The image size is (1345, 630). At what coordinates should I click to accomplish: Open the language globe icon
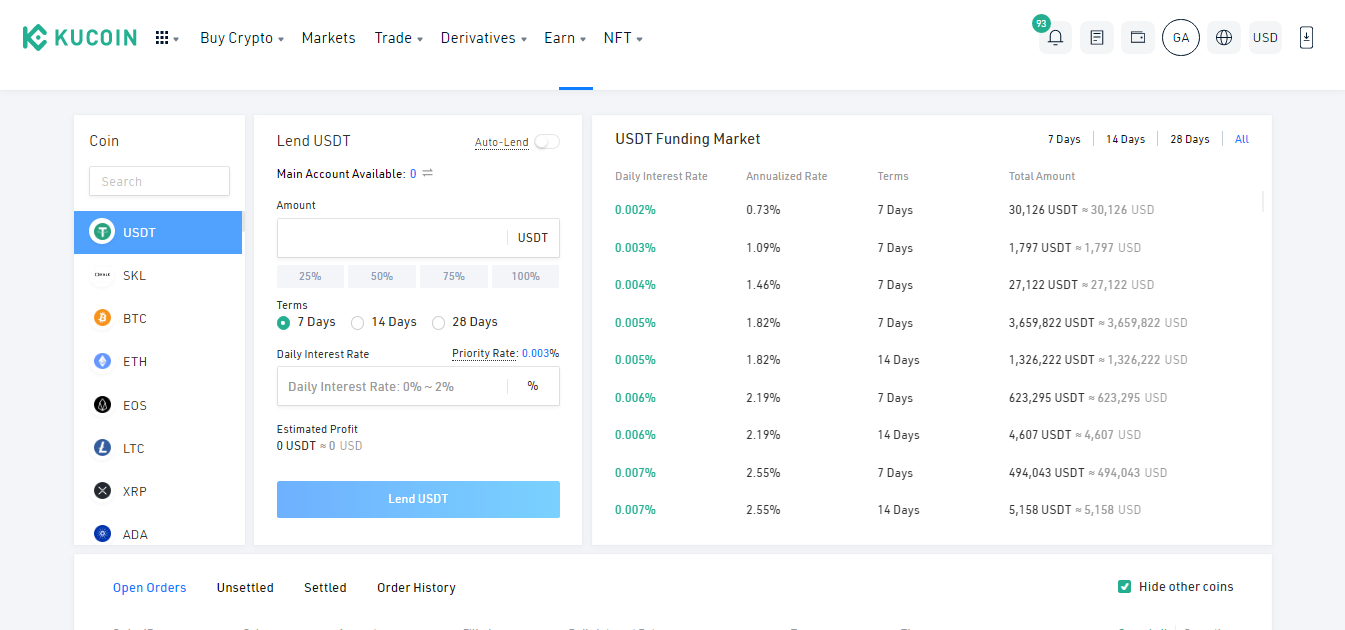click(1224, 38)
